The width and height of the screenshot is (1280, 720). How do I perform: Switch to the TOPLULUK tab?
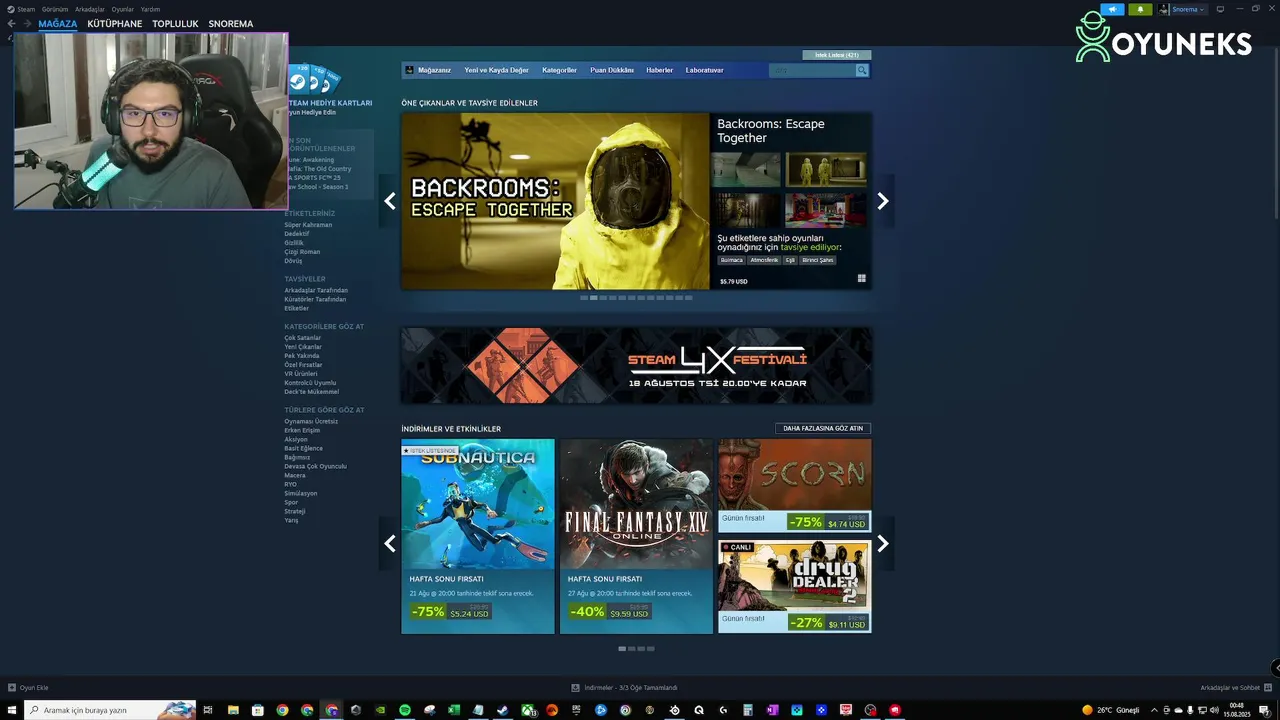175,23
